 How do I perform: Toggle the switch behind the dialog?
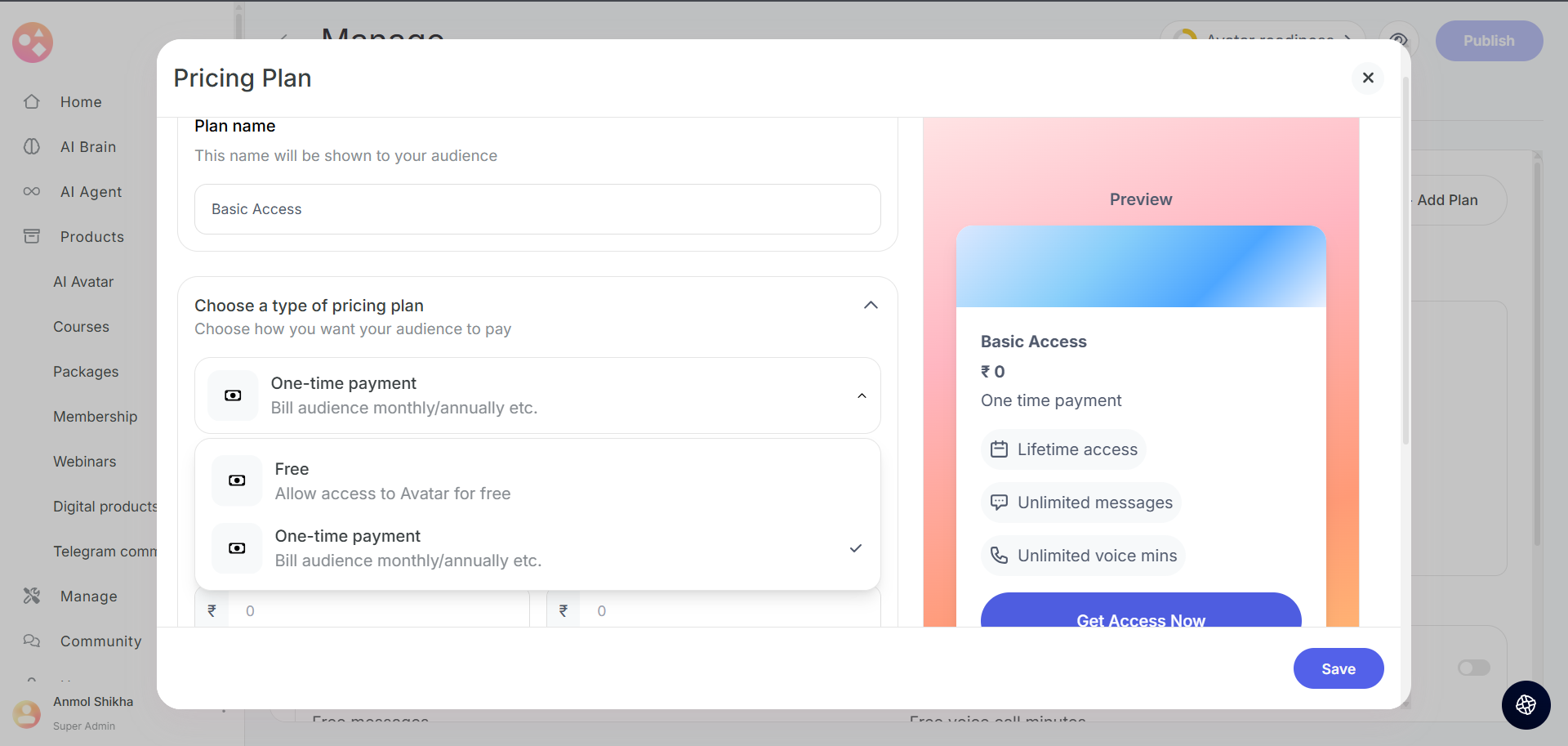[1473, 668]
